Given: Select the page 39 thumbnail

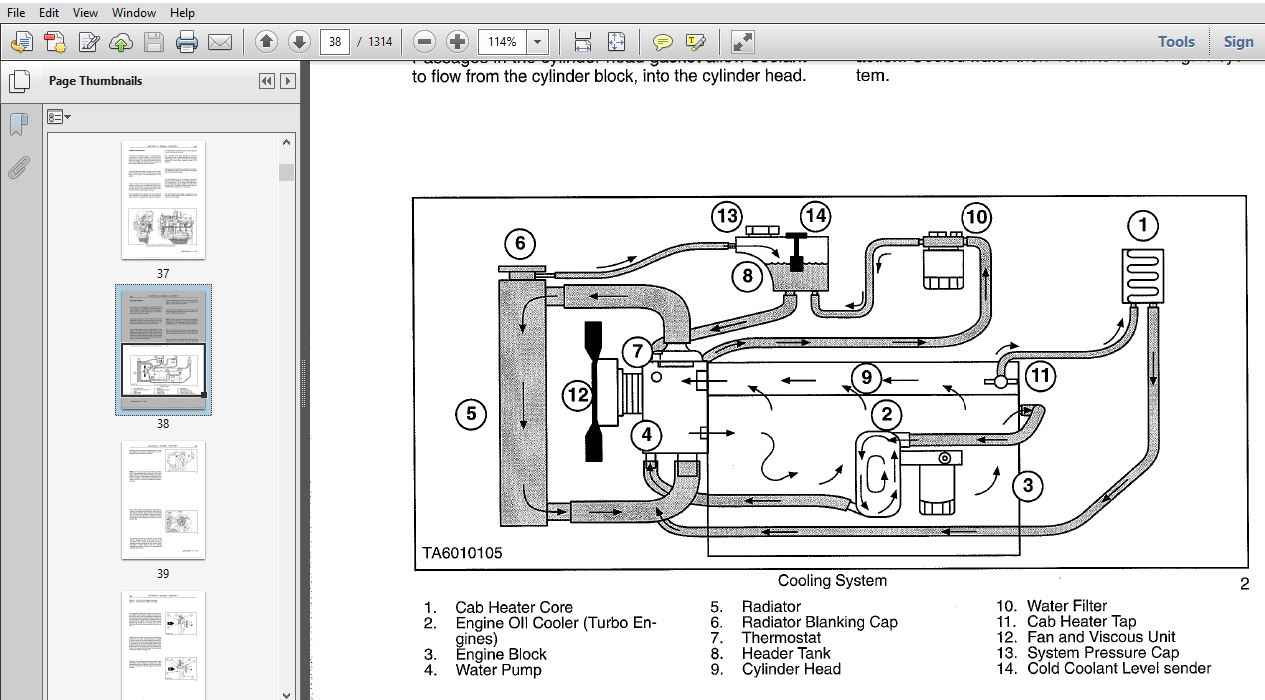Looking at the screenshot, I should tap(163, 500).
